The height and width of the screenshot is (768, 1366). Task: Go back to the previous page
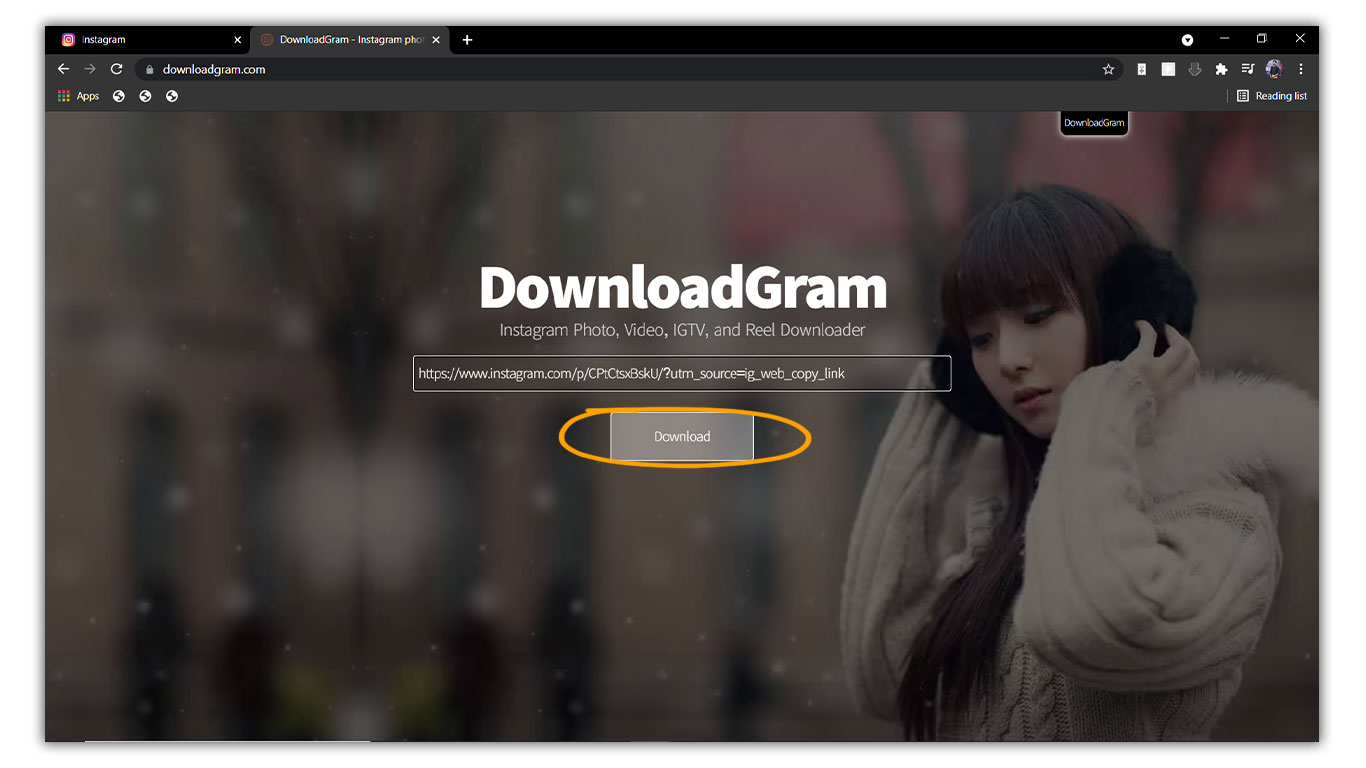(63, 69)
